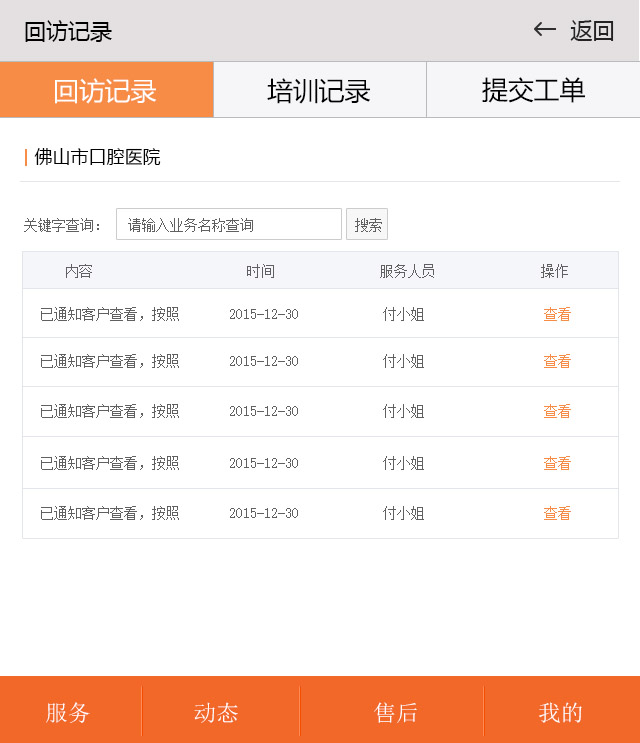Go to 服务 in bottom navigation
This screenshot has width=640, height=743.
tap(68, 712)
